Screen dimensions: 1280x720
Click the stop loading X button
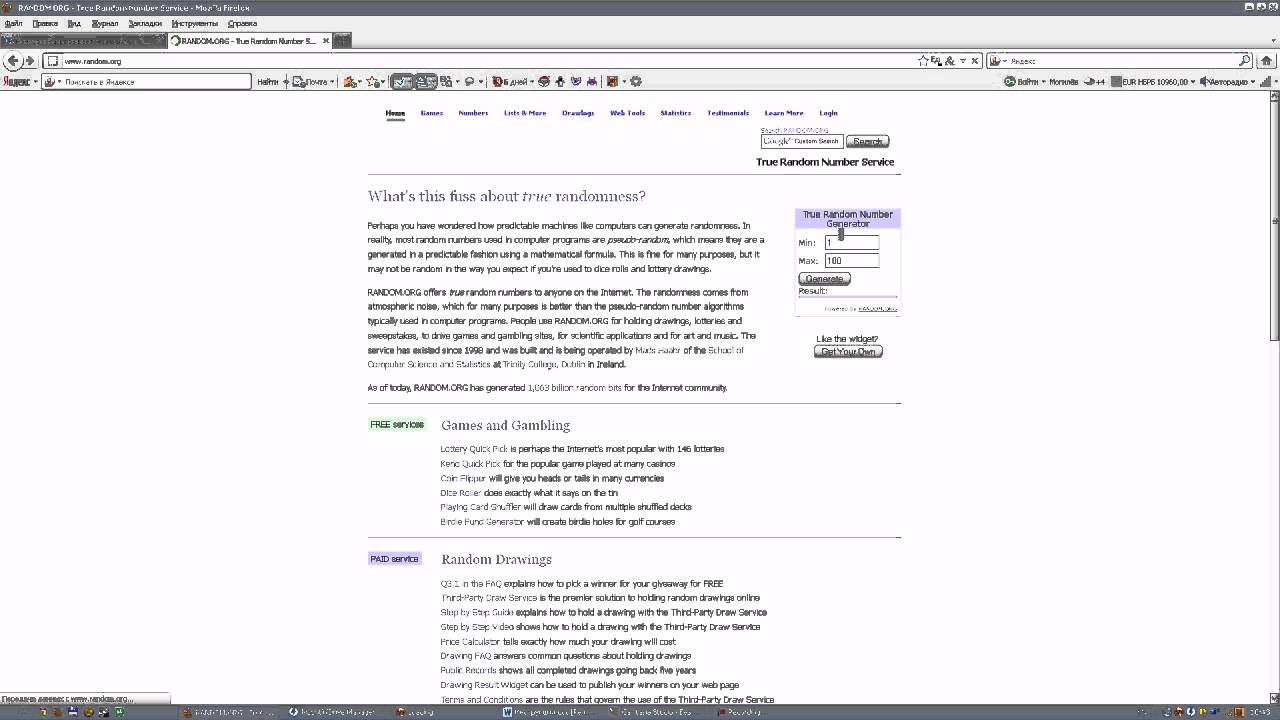pos(975,61)
